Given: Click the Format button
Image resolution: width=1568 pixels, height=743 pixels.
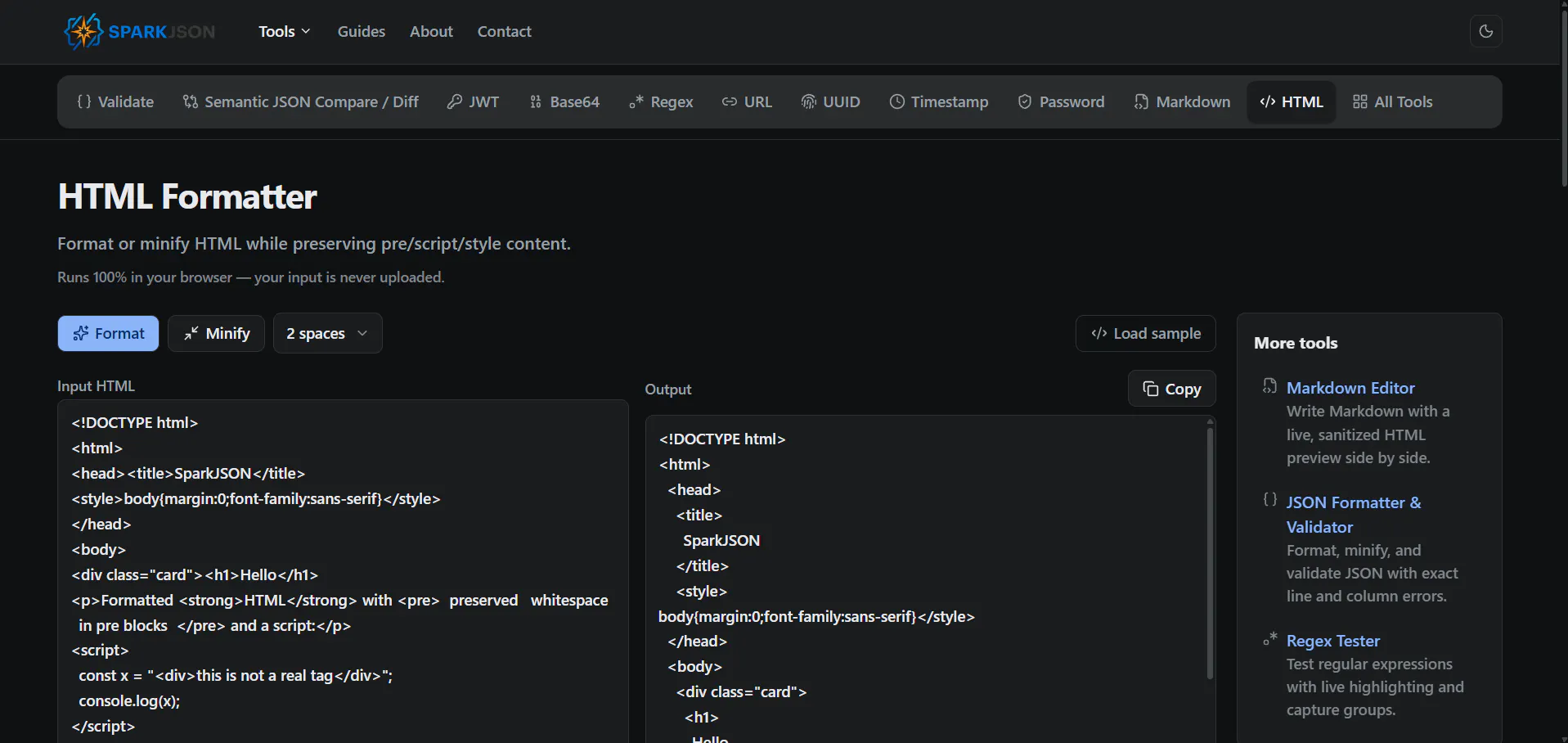Looking at the screenshot, I should click(x=108, y=333).
